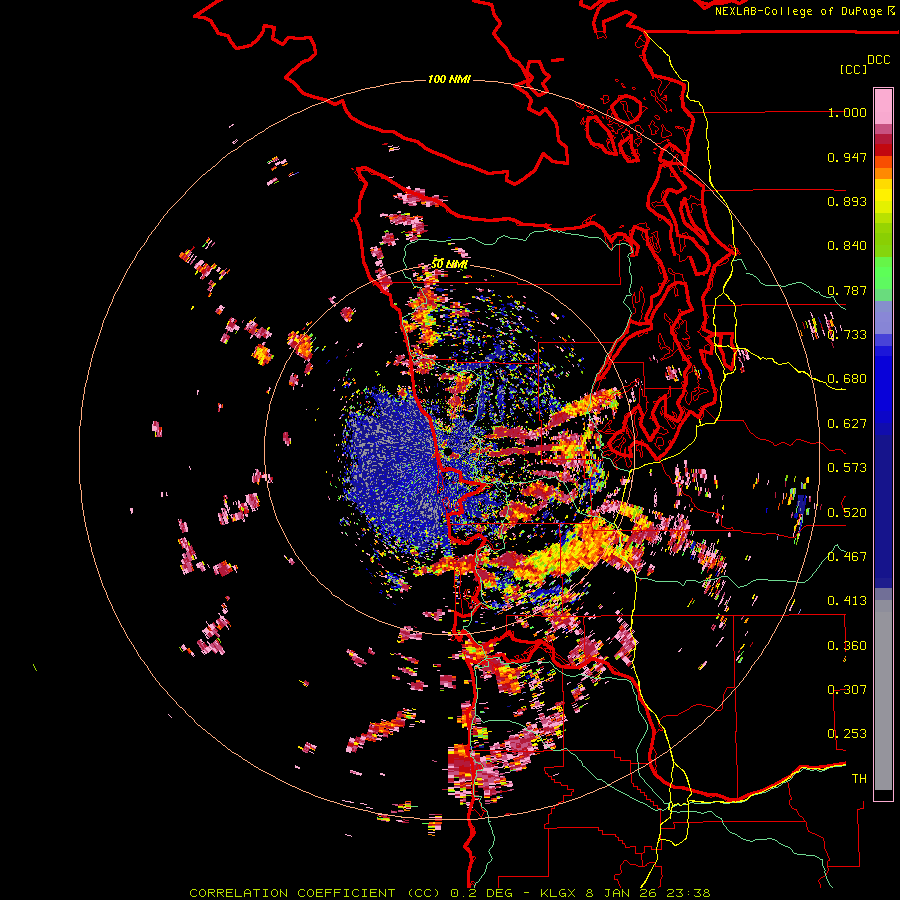Click the 1.000 value on the color scale
Viewport: 900px width, 900px height.
pyautogui.click(x=847, y=112)
